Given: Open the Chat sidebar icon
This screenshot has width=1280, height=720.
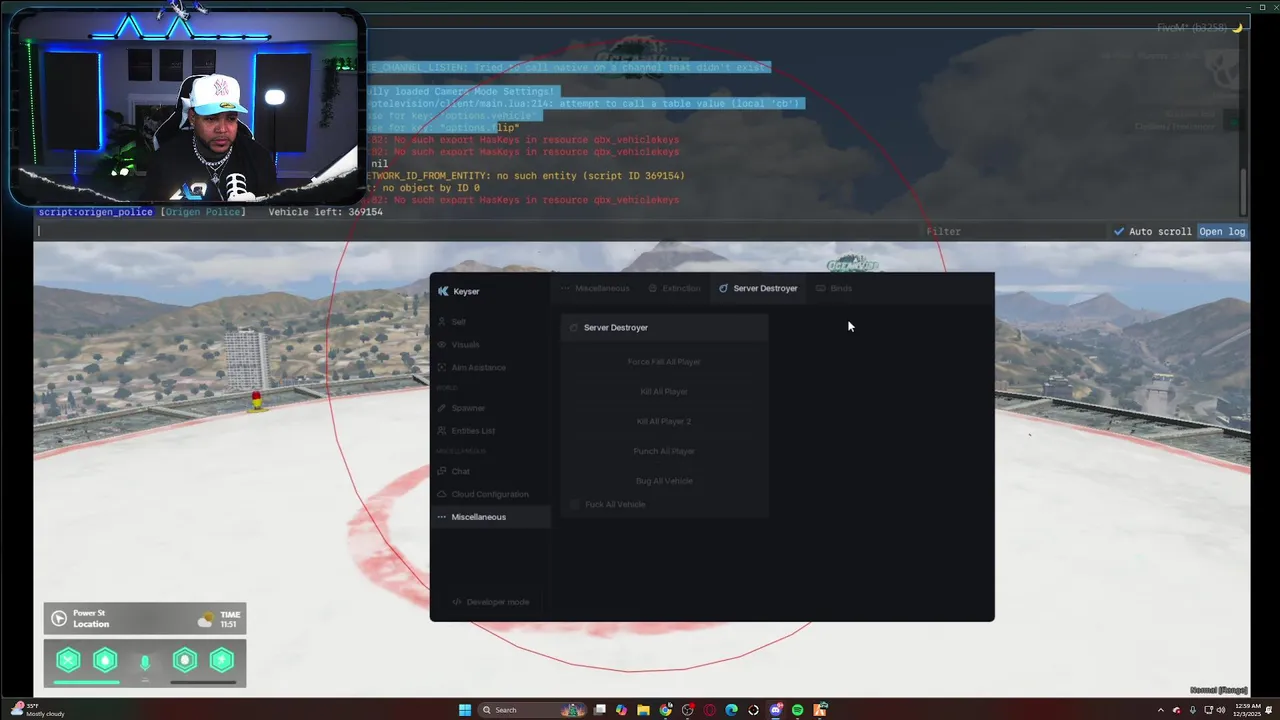Looking at the screenshot, I should (x=442, y=471).
